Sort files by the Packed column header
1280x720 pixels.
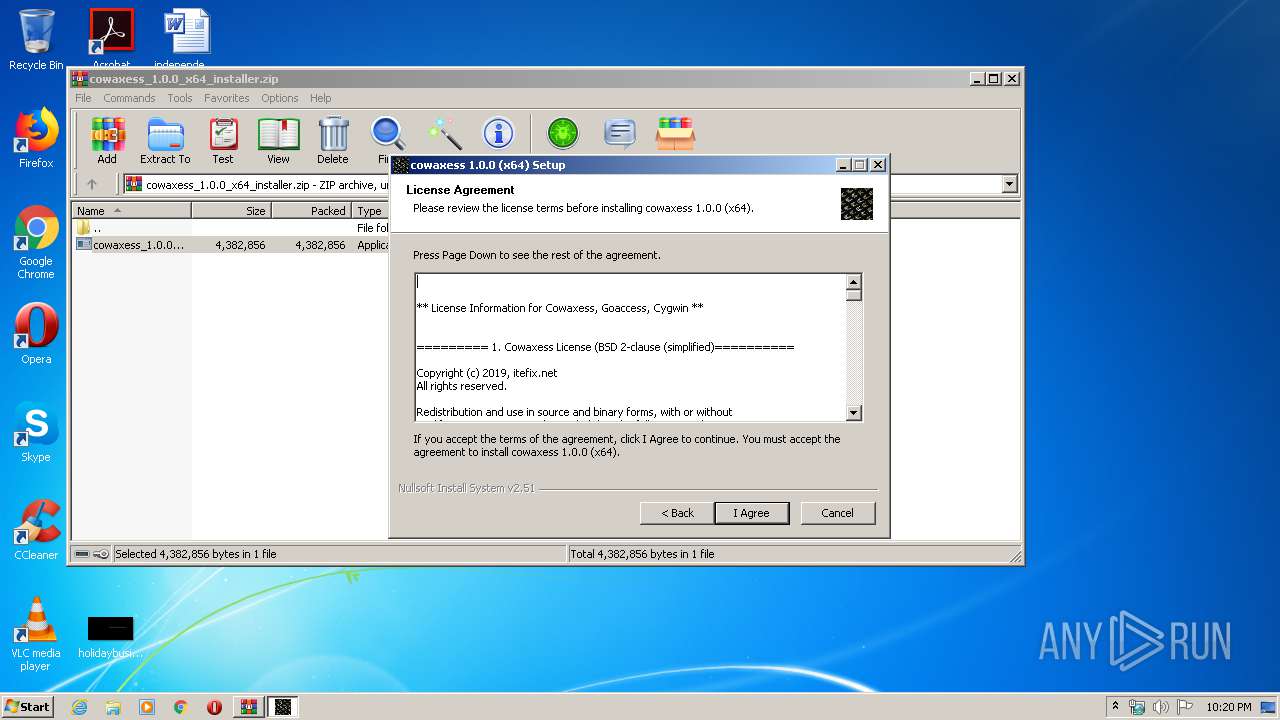(x=311, y=211)
